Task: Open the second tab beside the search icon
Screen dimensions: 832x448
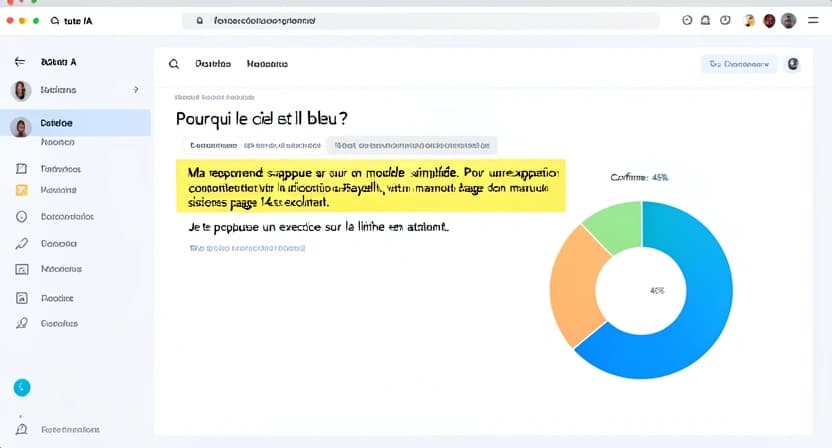Action: pos(267,64)
